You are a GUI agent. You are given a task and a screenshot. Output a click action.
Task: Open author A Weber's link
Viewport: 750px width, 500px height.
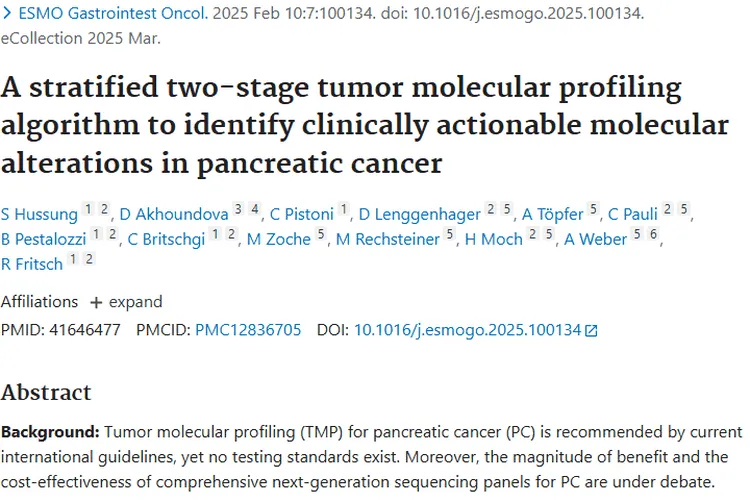tap(596, 239)
